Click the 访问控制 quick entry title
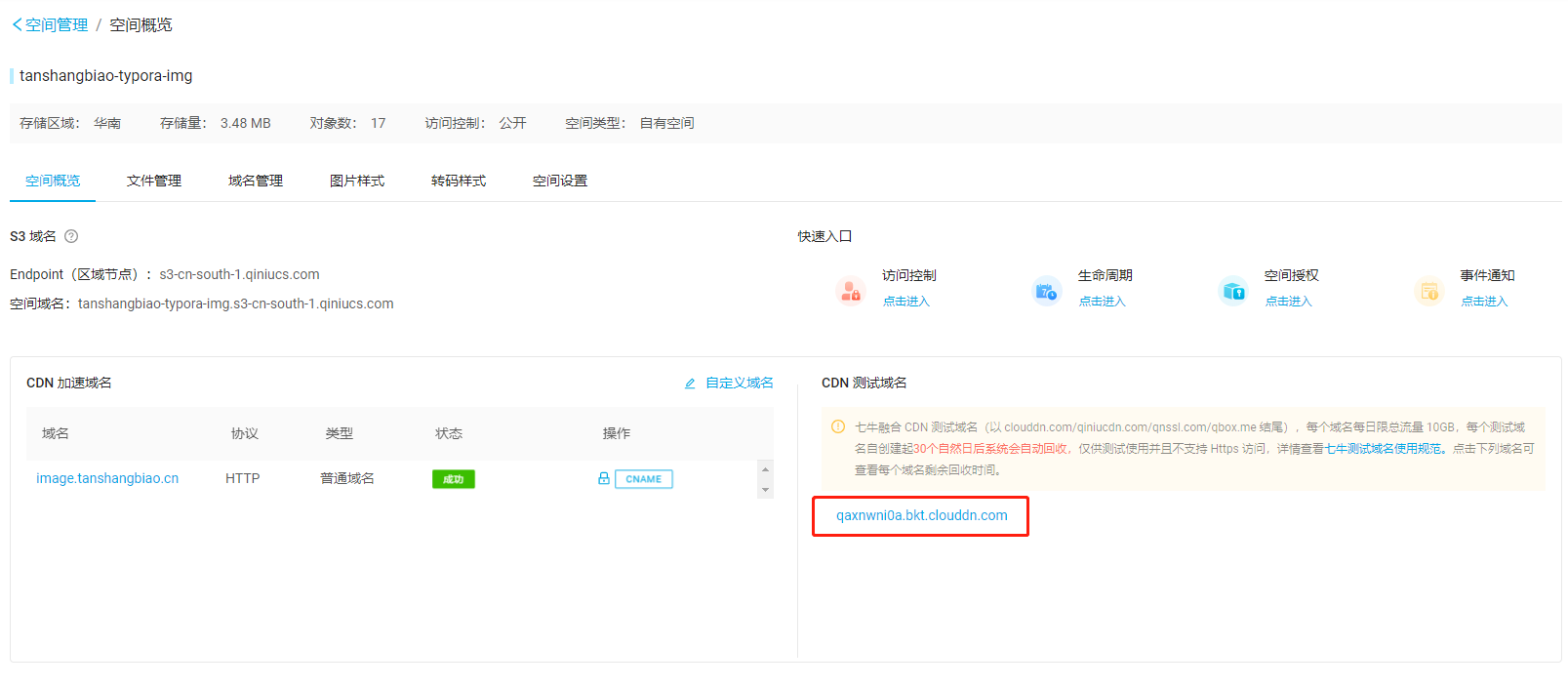 (909, 275)
